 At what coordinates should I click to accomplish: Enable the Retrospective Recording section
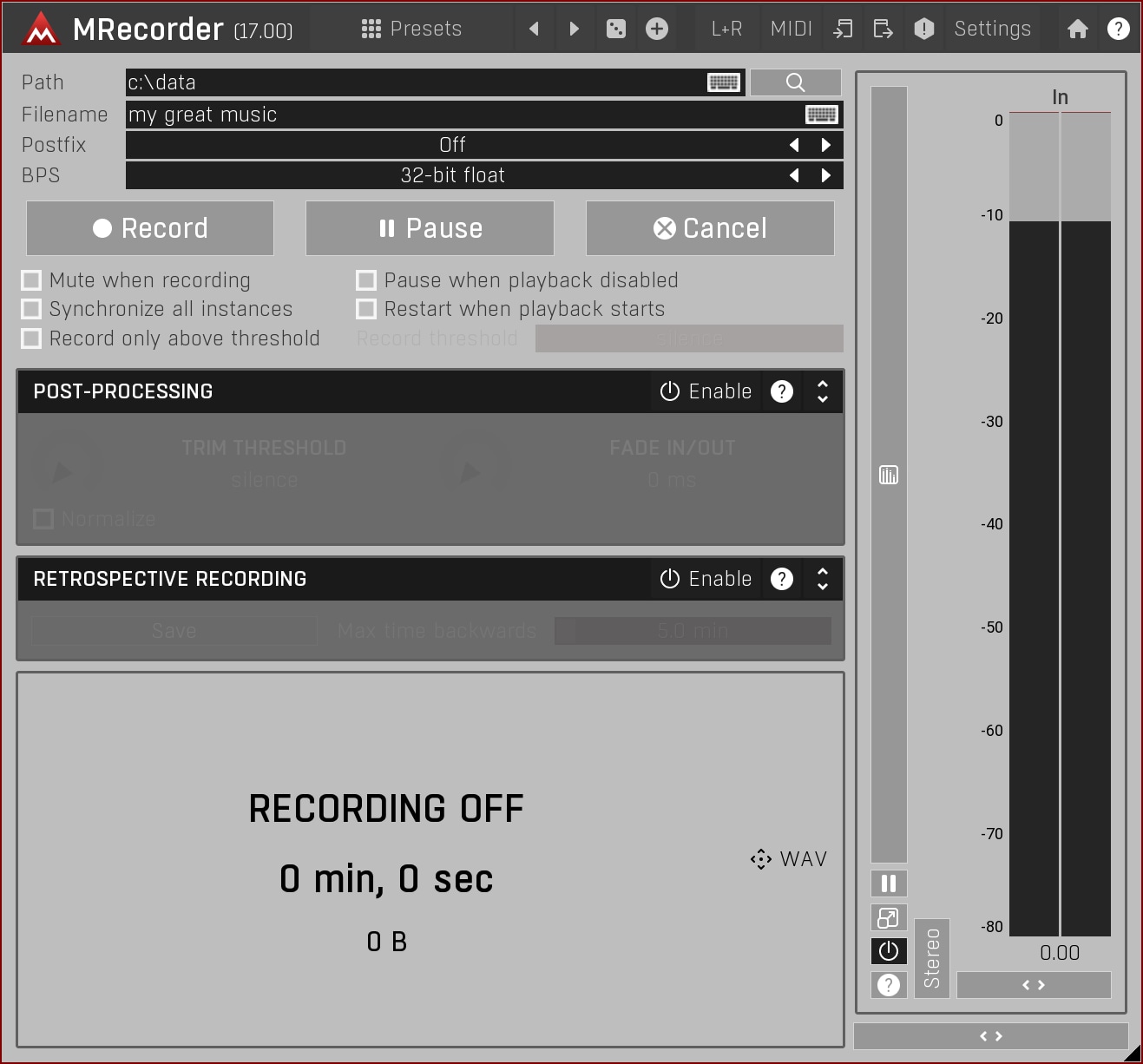706,579
